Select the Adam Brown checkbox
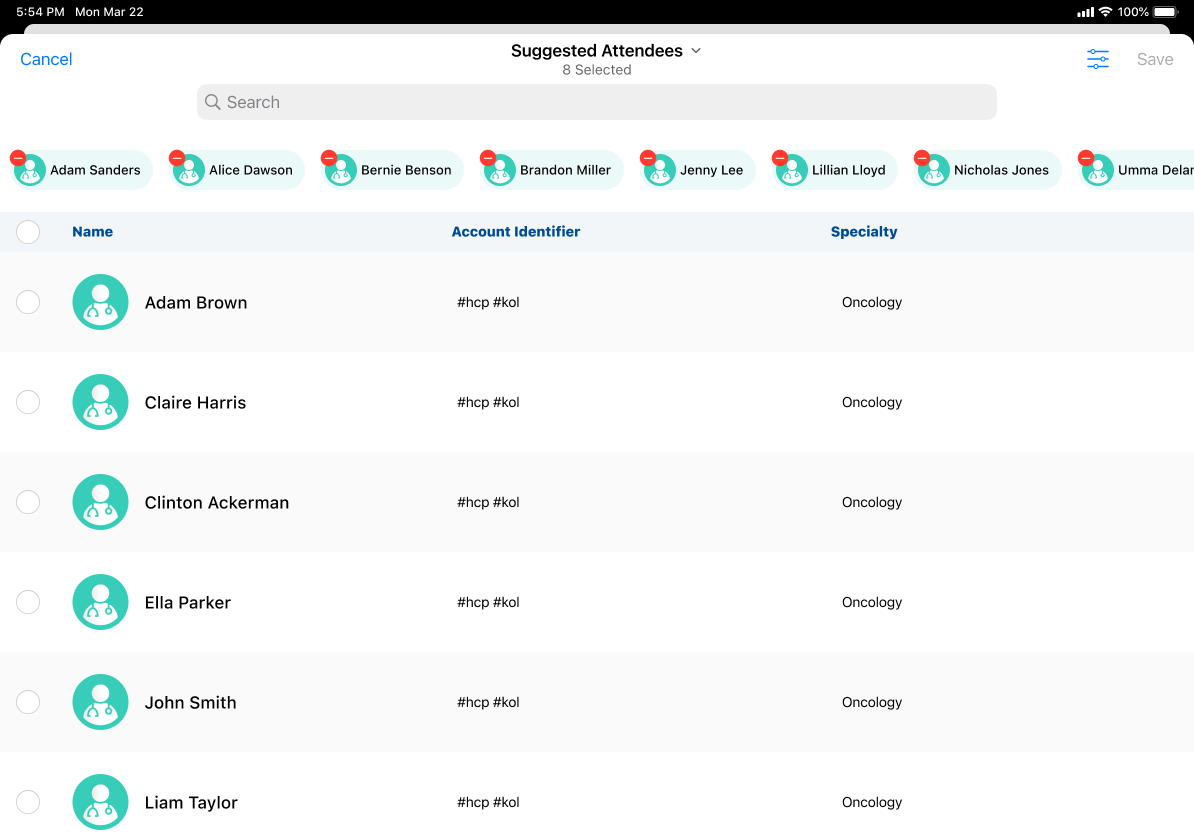The width and height of the screenshot is (1194, 834). pyautogui.click(x=28, y=302)
